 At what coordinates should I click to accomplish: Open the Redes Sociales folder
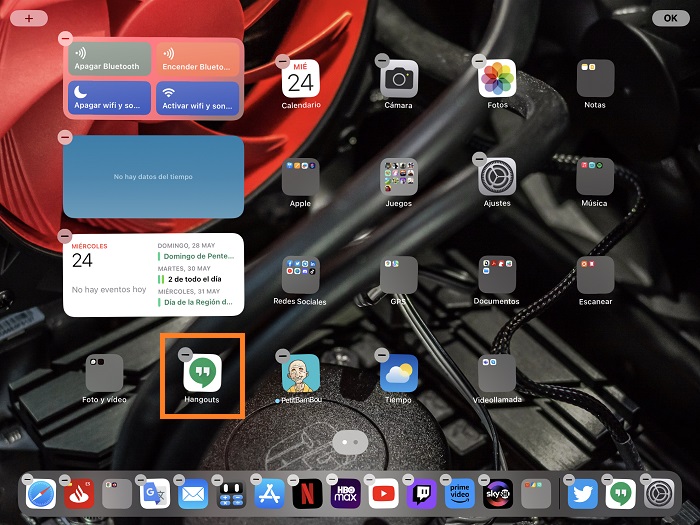coord(300,275)
